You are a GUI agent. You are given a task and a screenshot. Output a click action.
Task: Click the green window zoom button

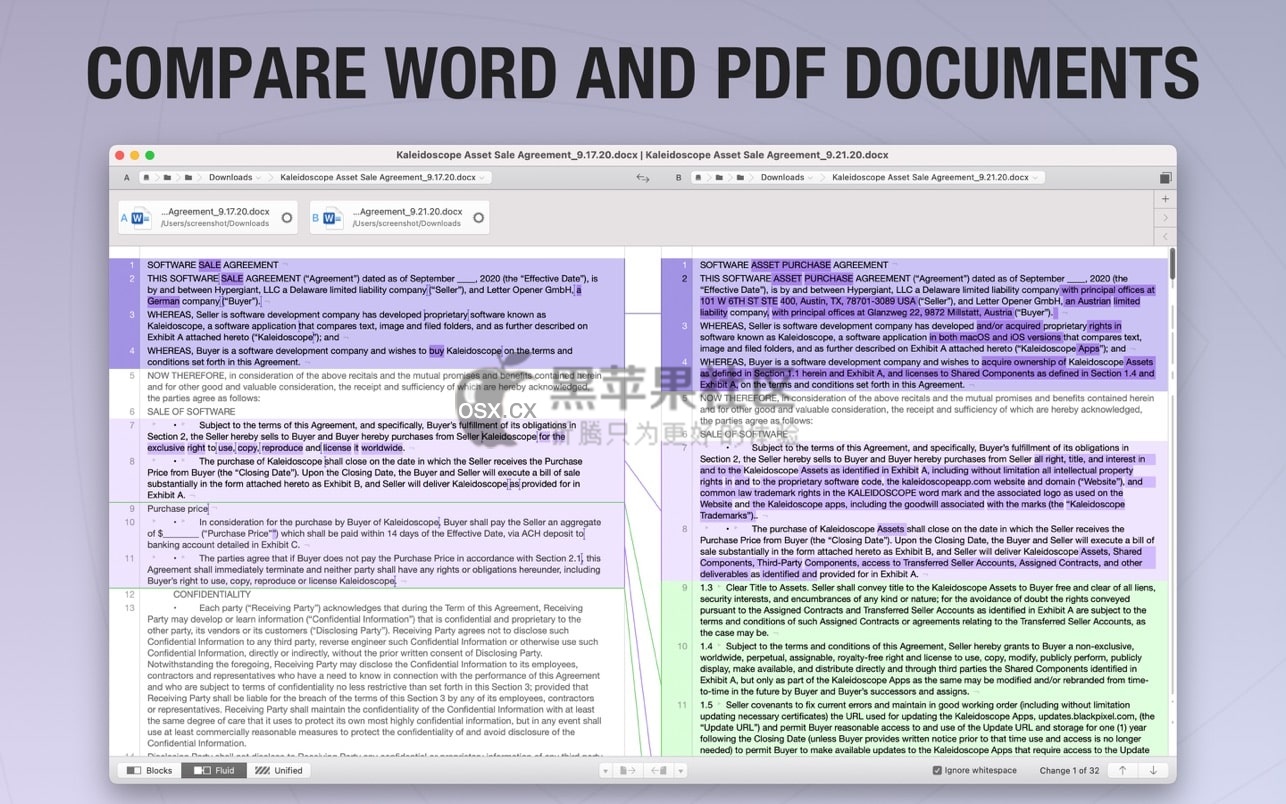click(150, 155)
